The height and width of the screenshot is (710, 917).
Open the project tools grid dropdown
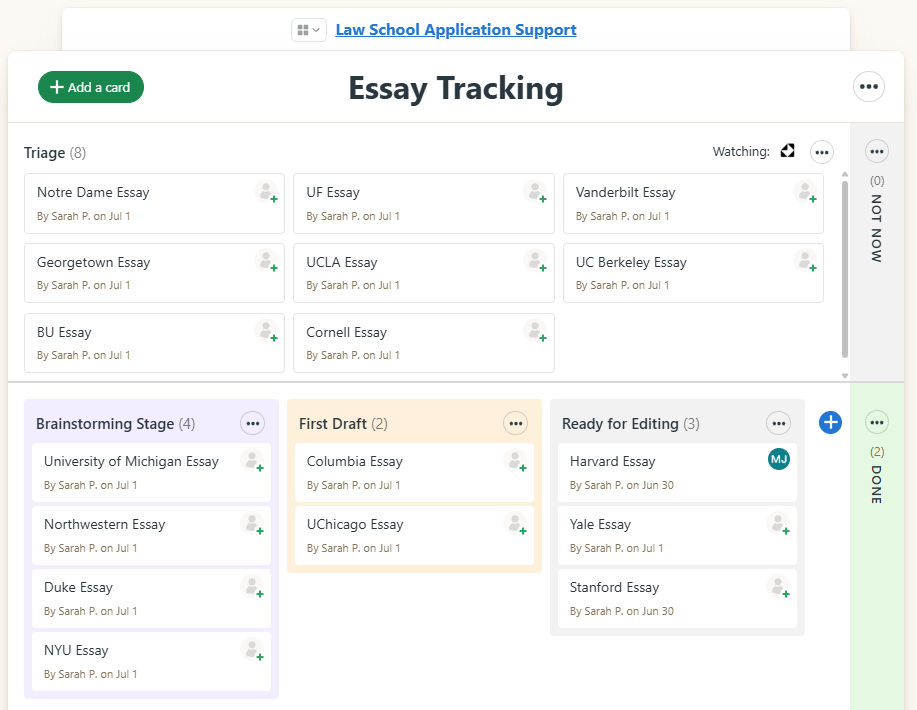coord(309,30)
